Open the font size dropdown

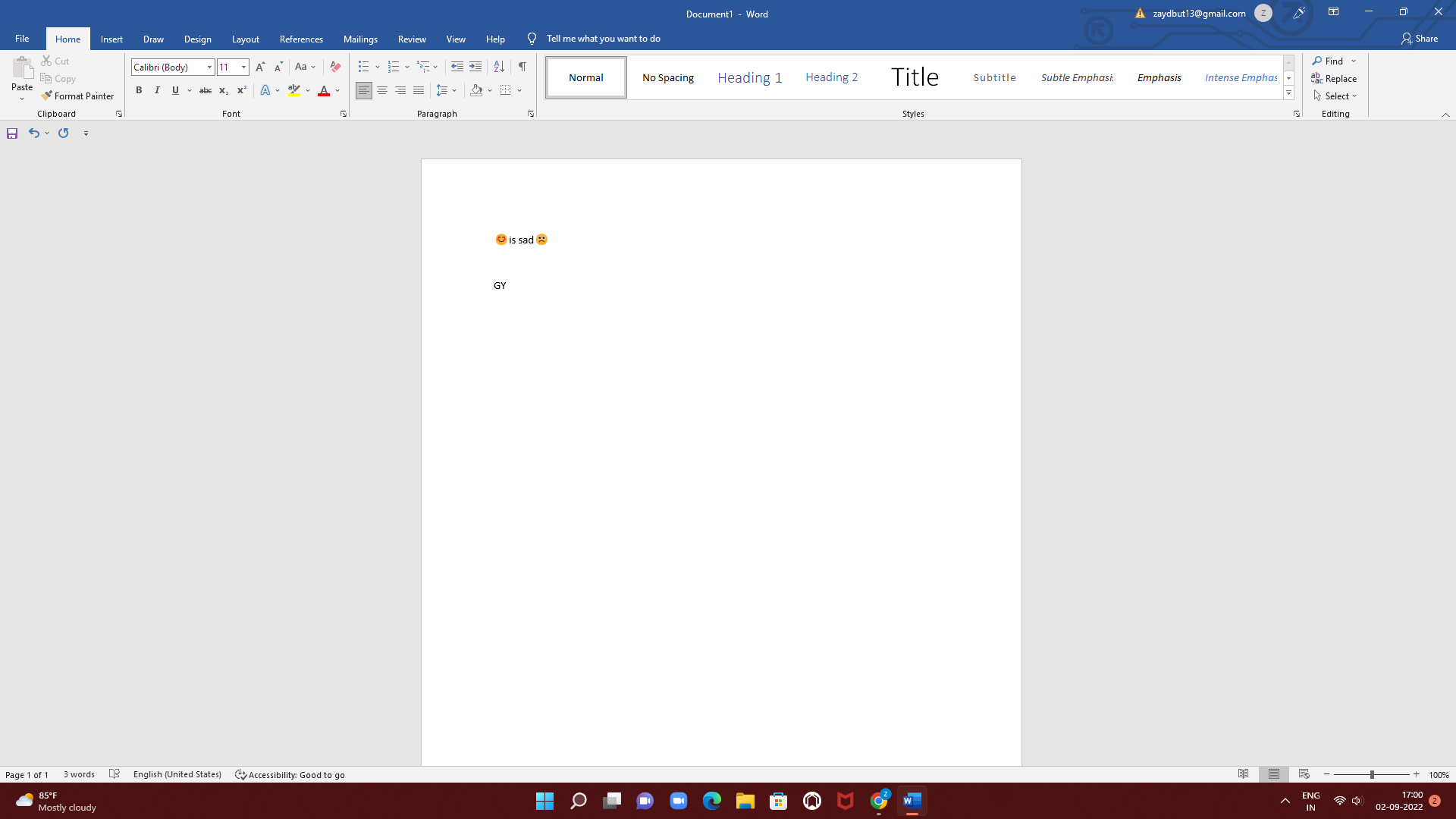243,67
